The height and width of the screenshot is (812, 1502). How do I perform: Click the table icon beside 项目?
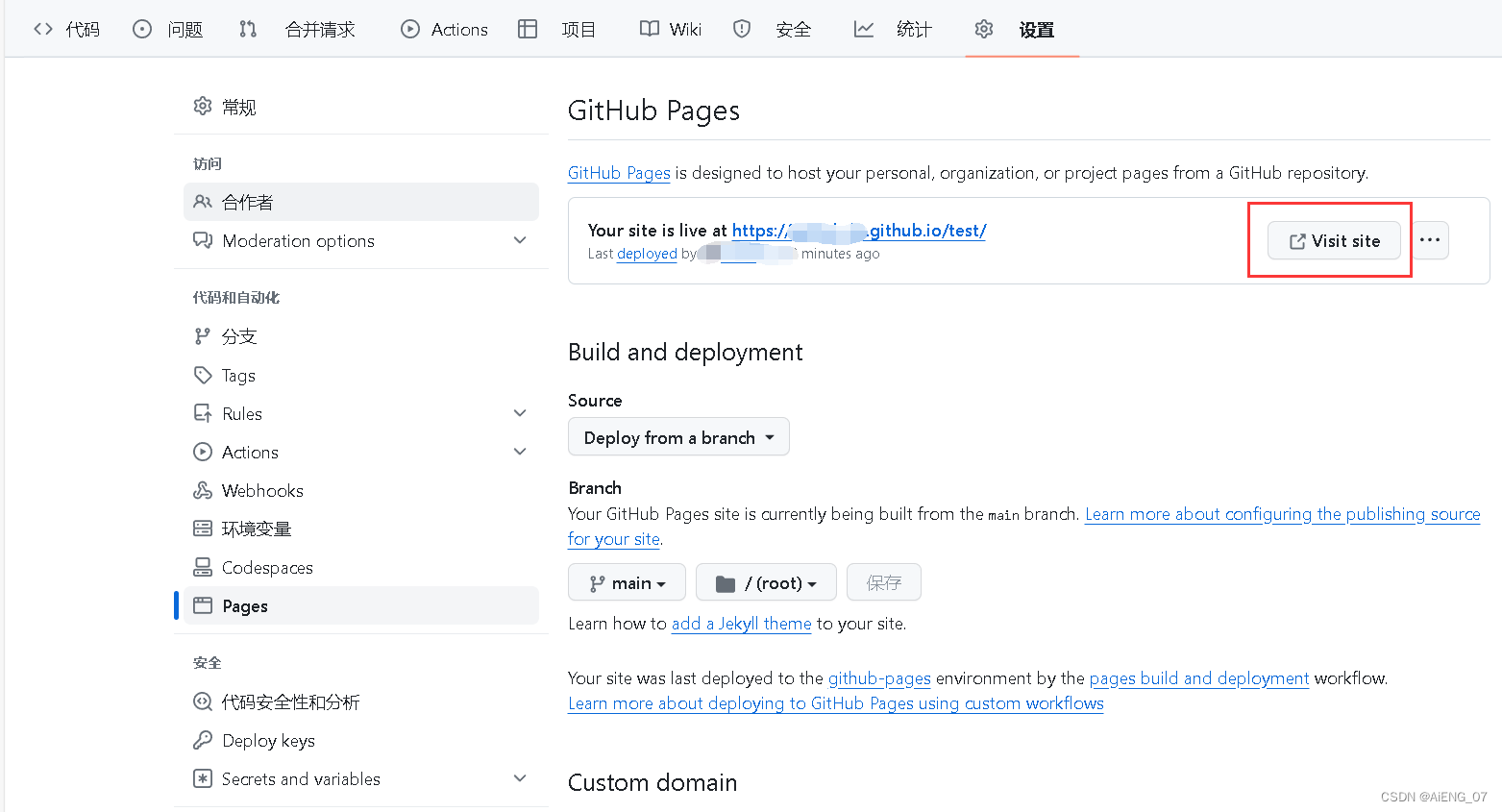point(528,29)
